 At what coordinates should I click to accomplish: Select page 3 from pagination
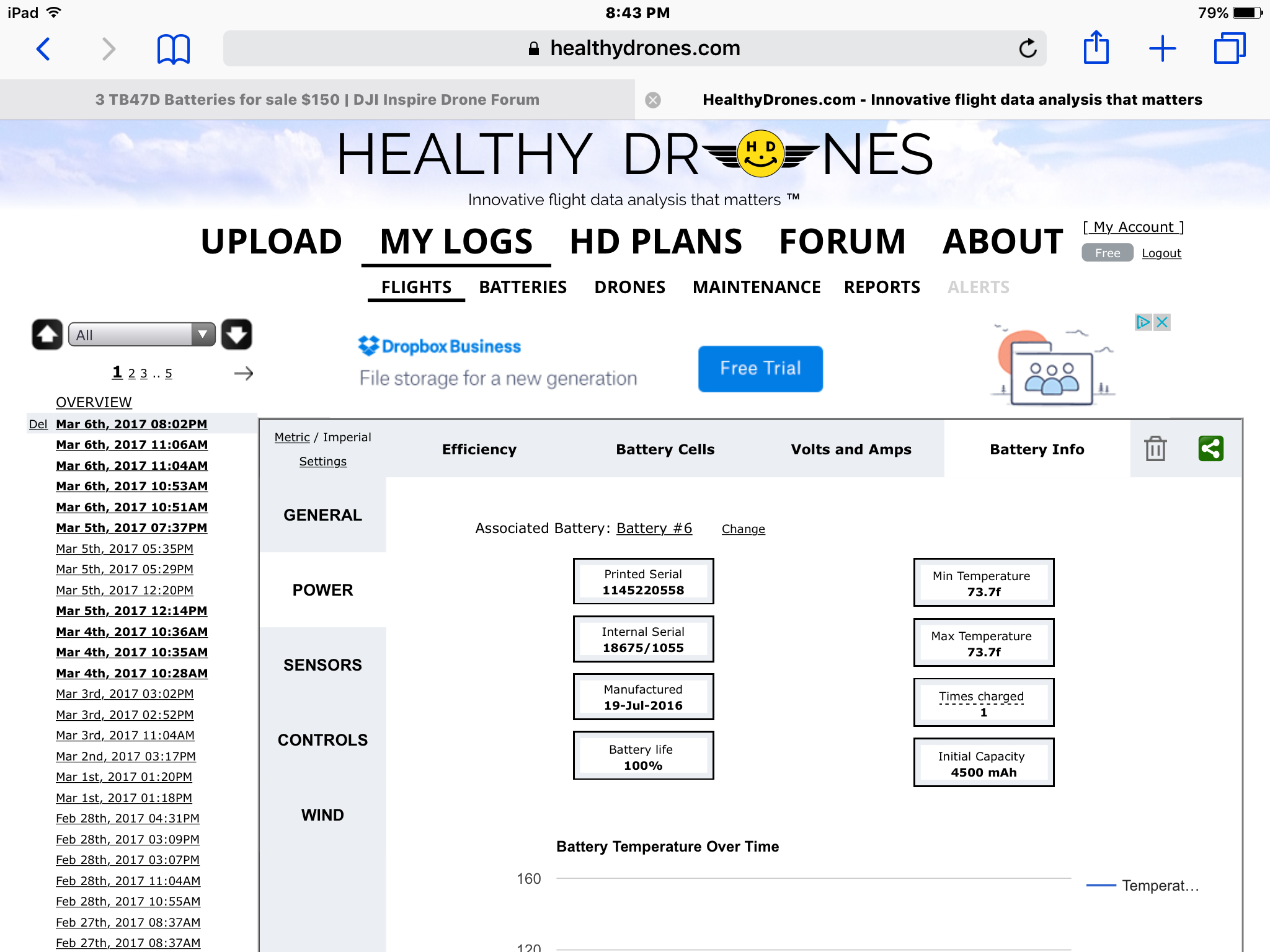(143, 373)
